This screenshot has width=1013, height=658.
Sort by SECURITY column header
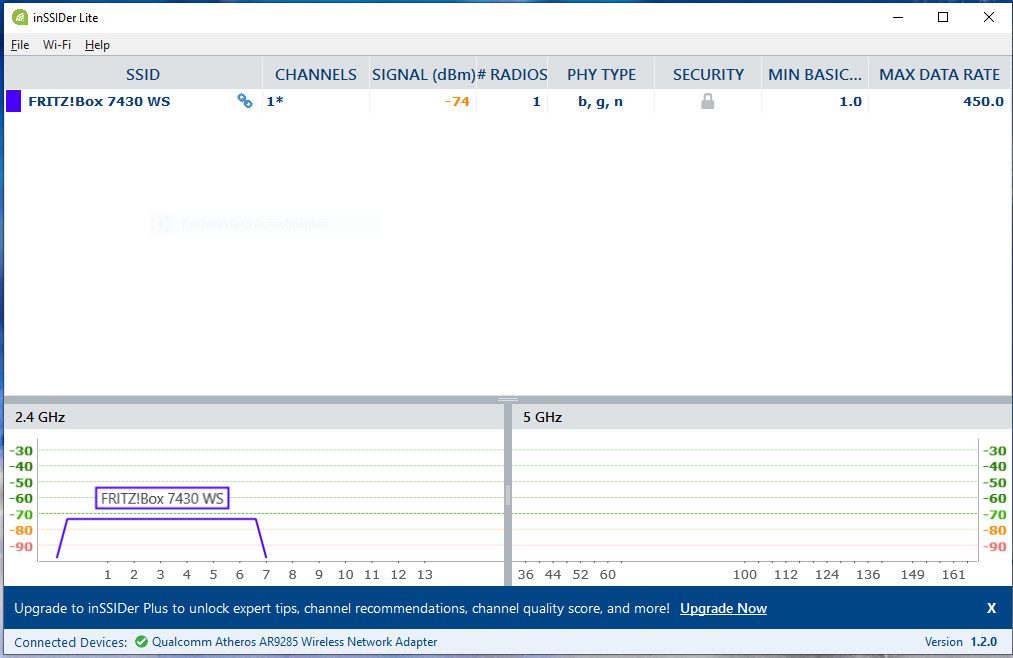pos(708,74)
